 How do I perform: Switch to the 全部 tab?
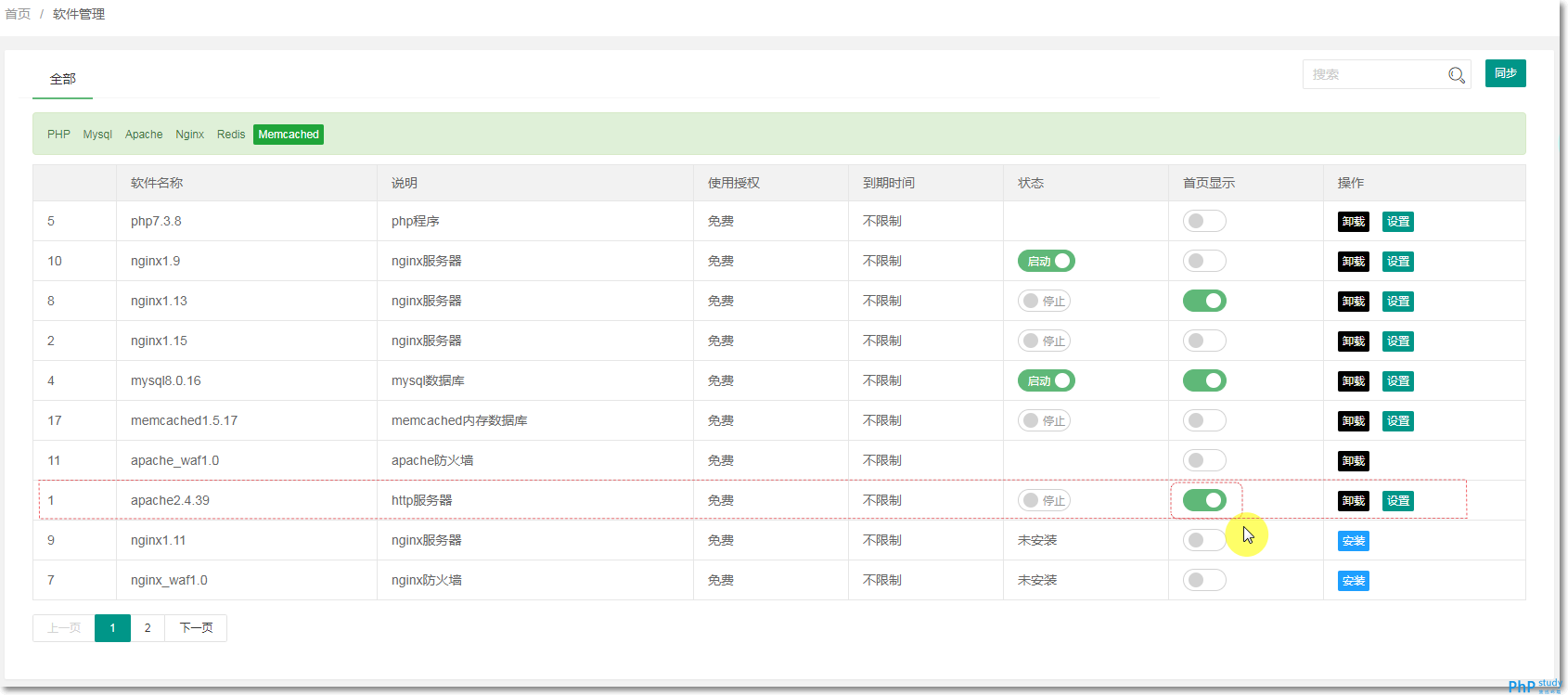click(63, 80)
